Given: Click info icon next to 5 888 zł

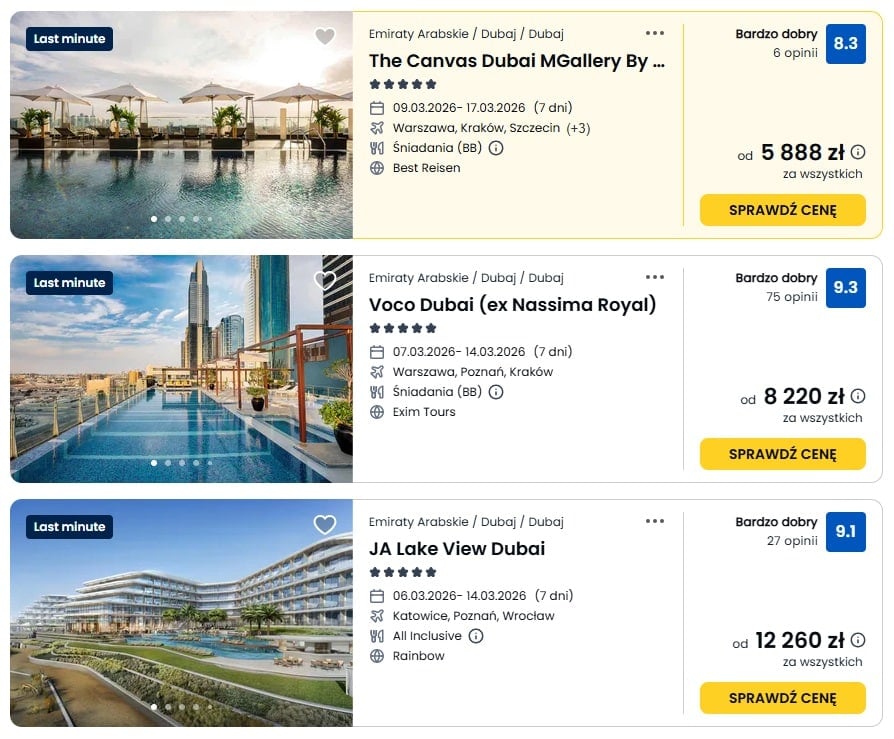Looking at the screenshot, I should point(858,153).
